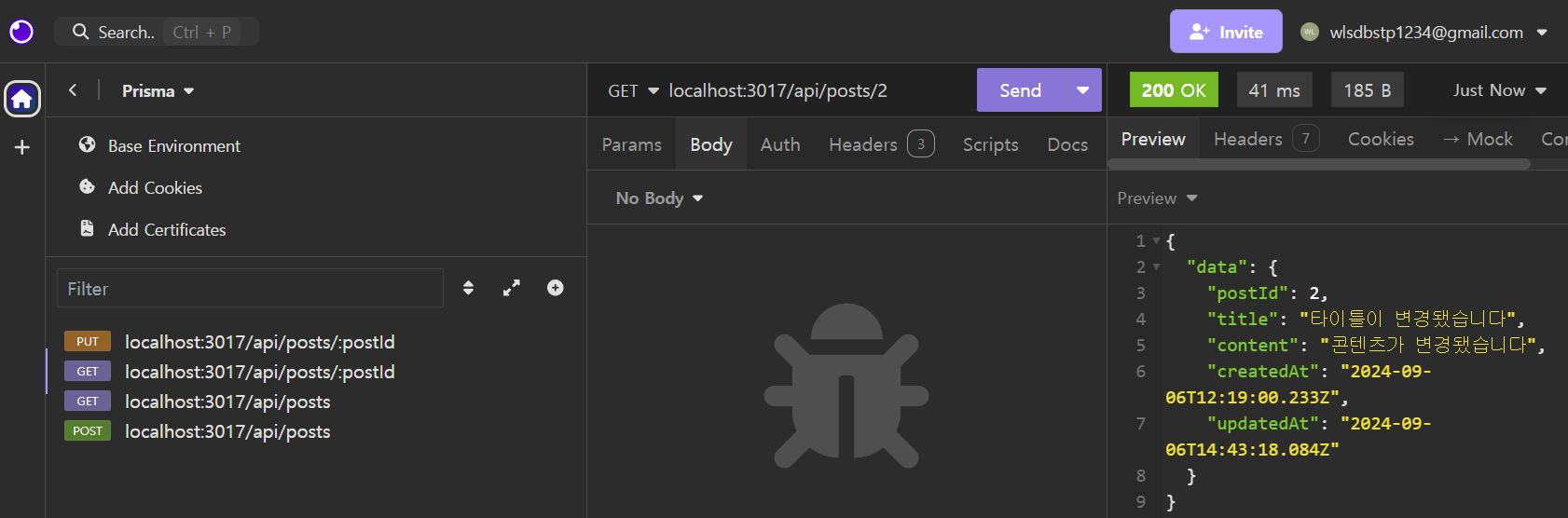Open response Headers tab with 7
Screen dimensions: 1568x518
1266,139
